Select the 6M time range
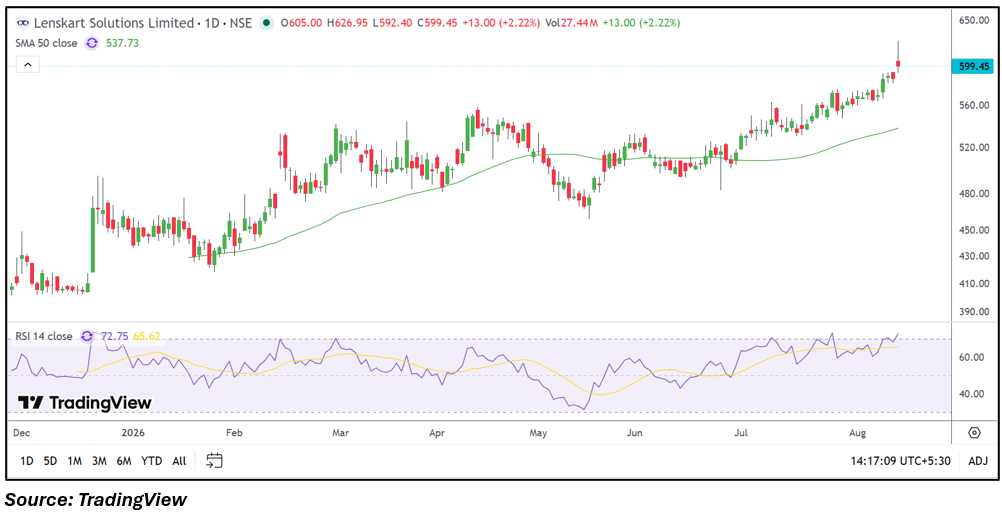1002x516 pixels. [x=123, y=460]
